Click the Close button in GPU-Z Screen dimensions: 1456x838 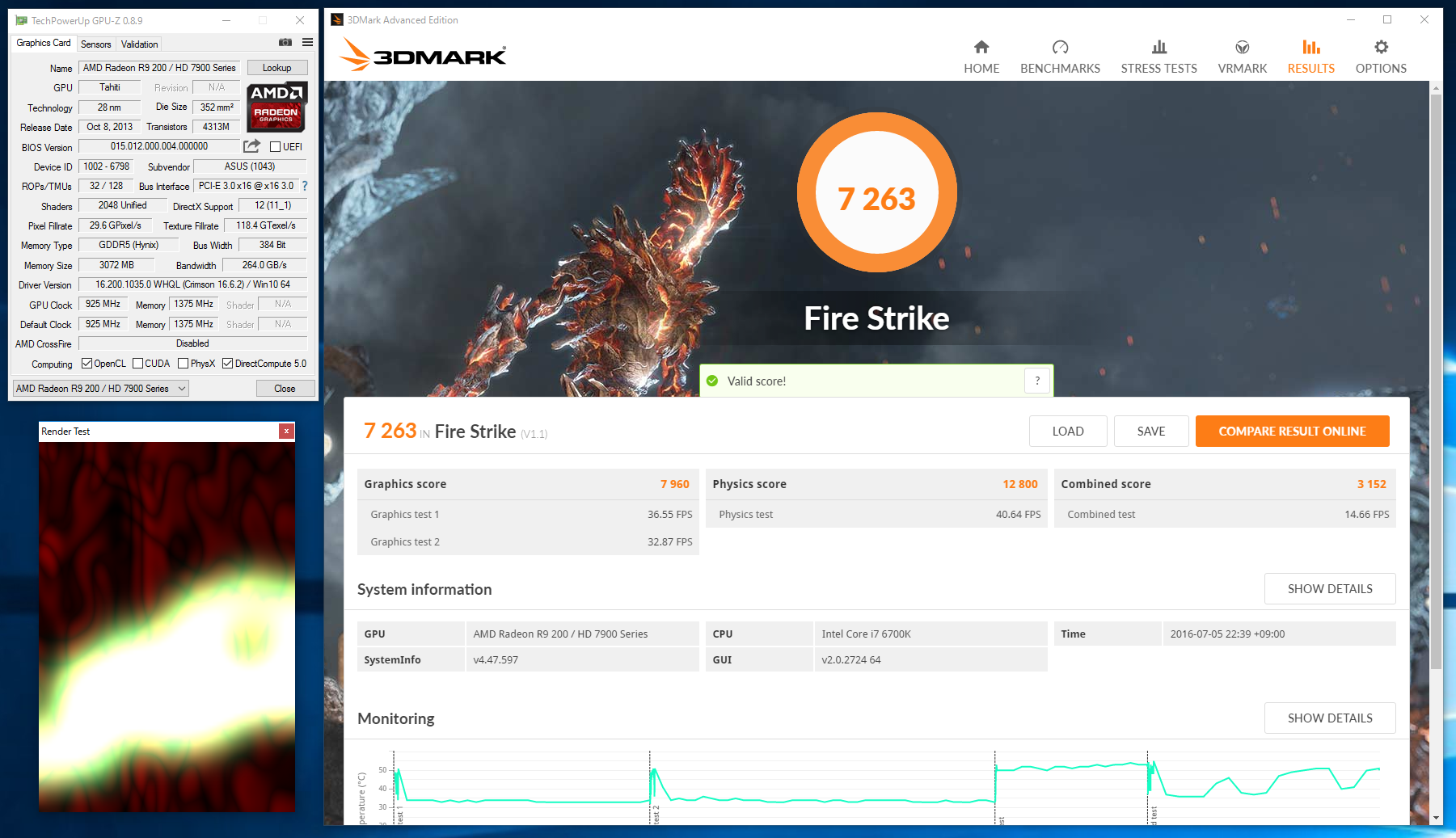click(x=285, y=389)
